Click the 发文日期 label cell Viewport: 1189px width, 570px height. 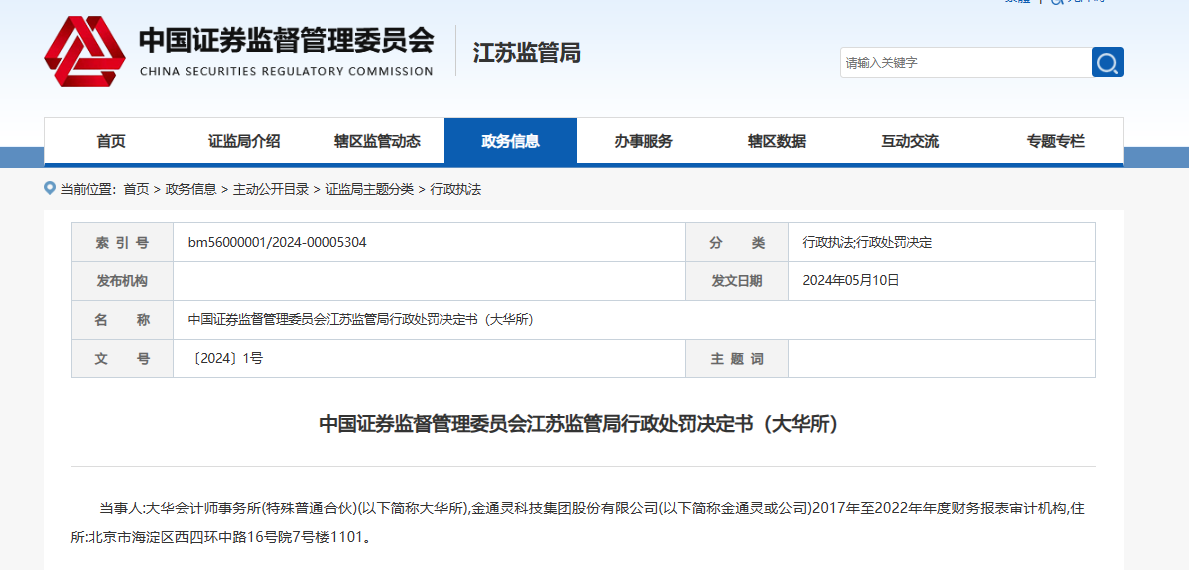click(737, 281)
